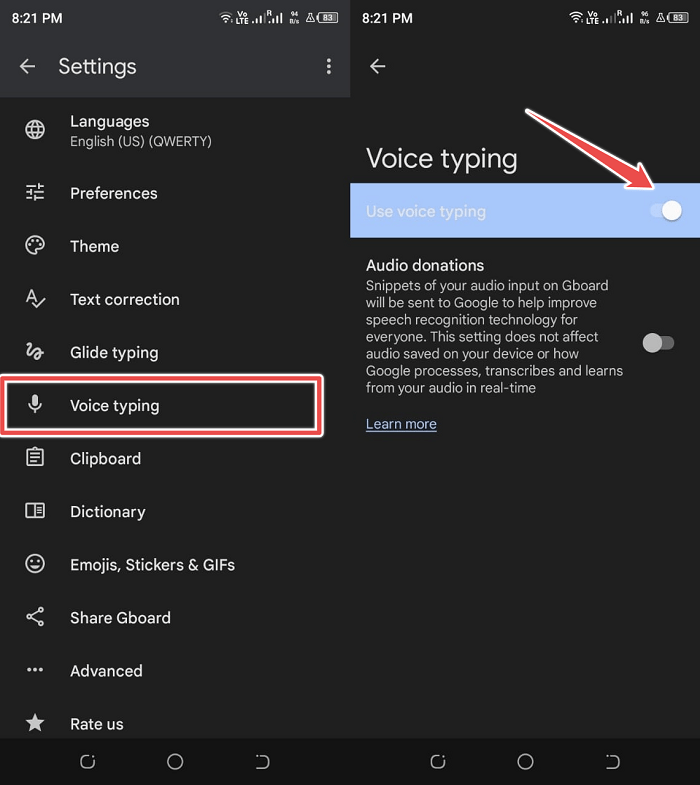Enable the Audio donations switch

[x=658, y=343]
